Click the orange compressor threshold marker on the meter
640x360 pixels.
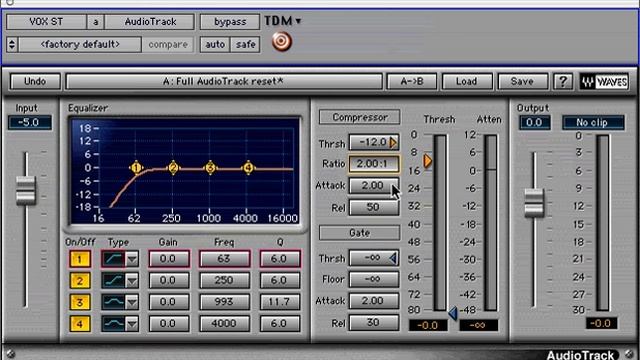(x=427, y=161)
